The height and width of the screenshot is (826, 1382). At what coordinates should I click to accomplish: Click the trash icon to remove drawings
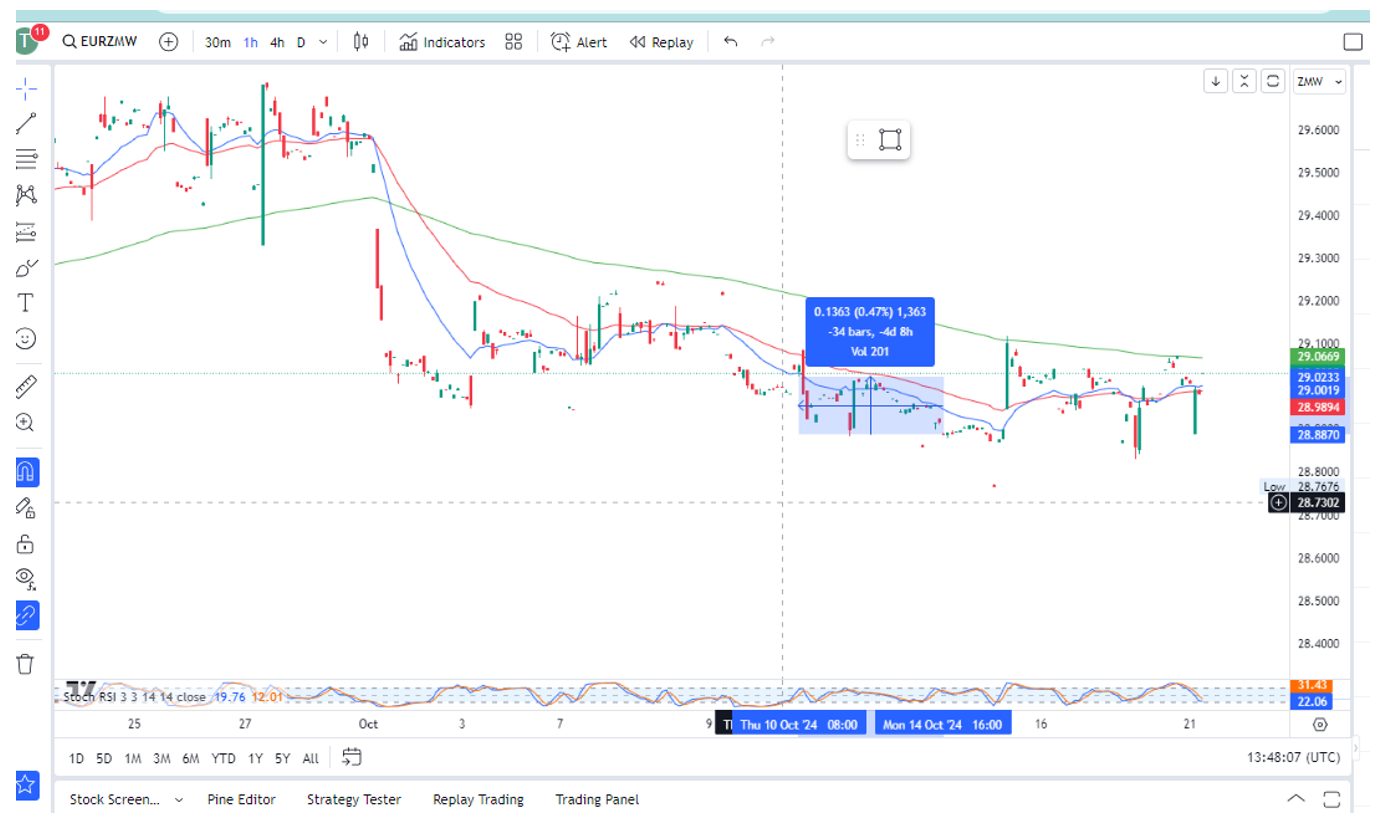(x=26, y=663)
